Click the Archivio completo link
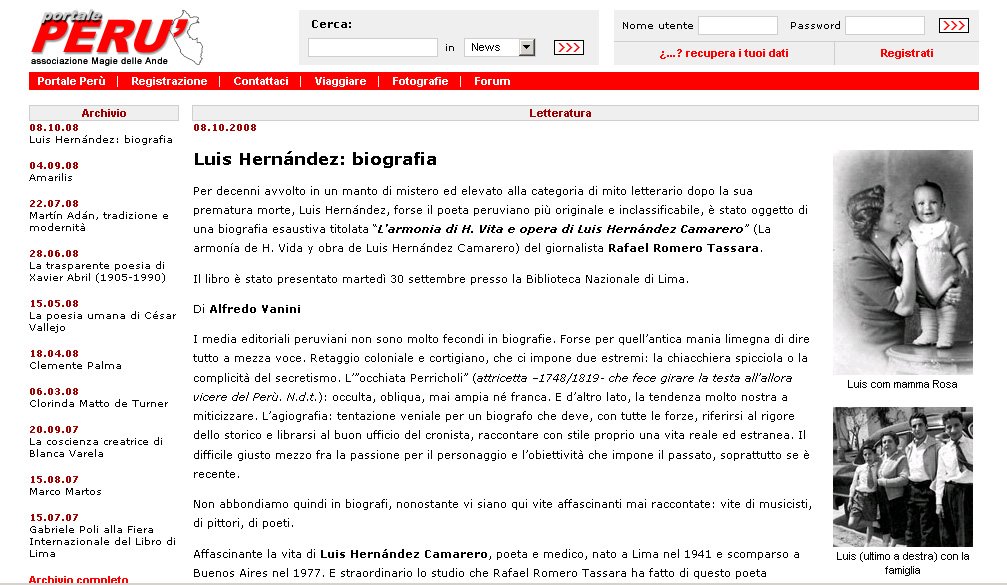Screen dimensions: 1007x585 (x=78, y=579)
